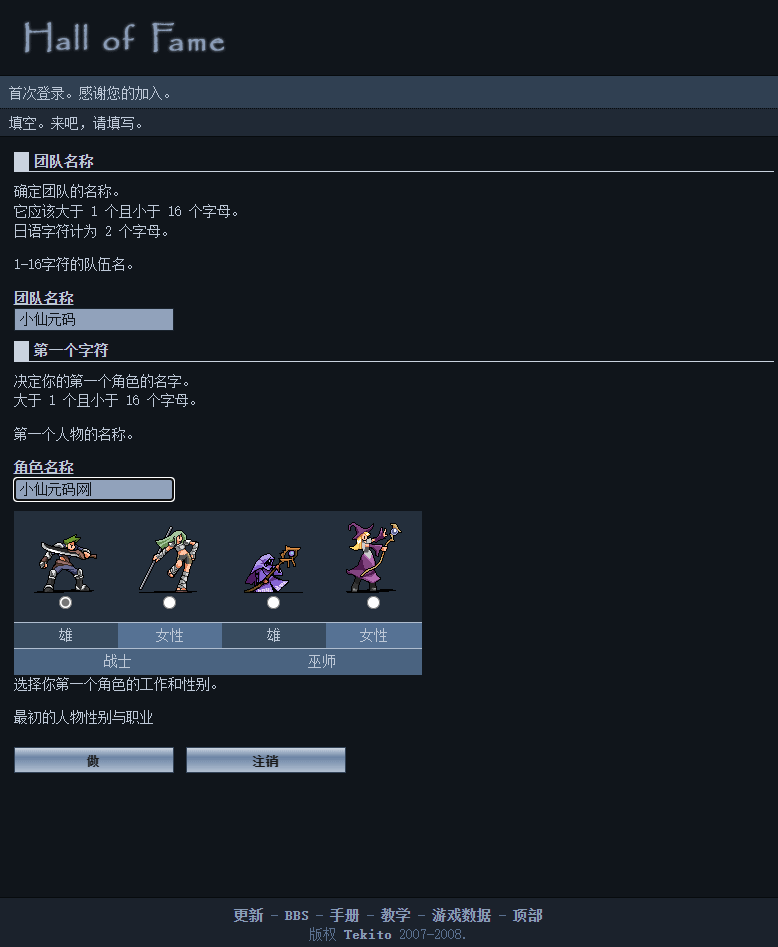Click the female warrior sprite with spear
The height and width of the screenshot is (947, 778).
point(170,559)
